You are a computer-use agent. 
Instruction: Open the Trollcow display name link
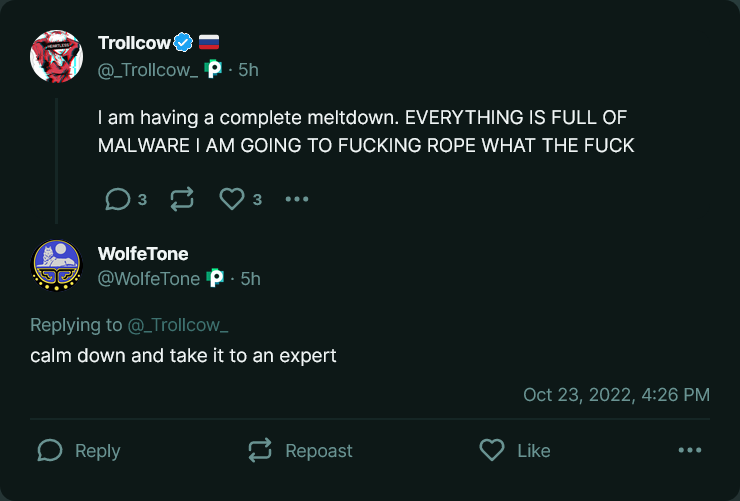pos(134,42)
